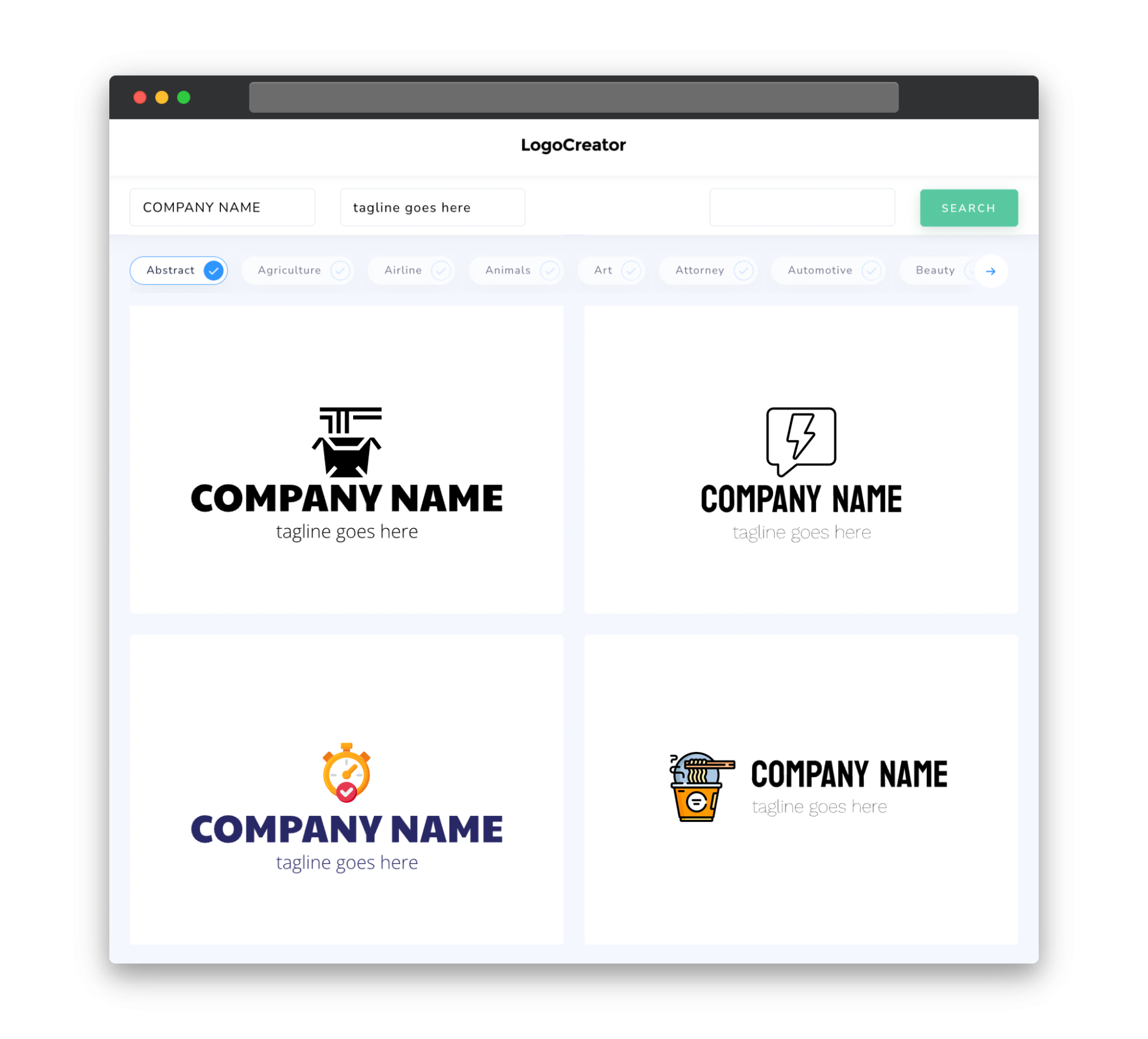Click the lightning bolt chat icon logo
This screenshot has width=1148, height=1039.
tap(800, 437)
